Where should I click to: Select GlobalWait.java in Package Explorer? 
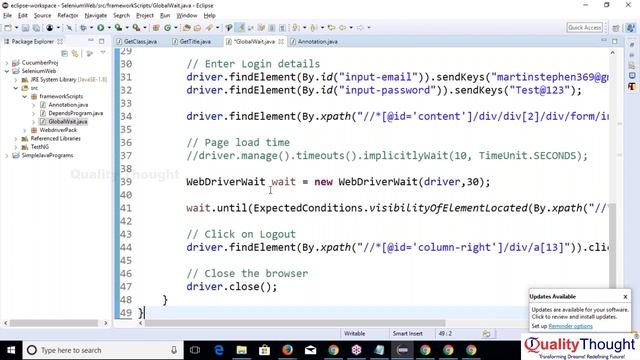tap(68, 122)
